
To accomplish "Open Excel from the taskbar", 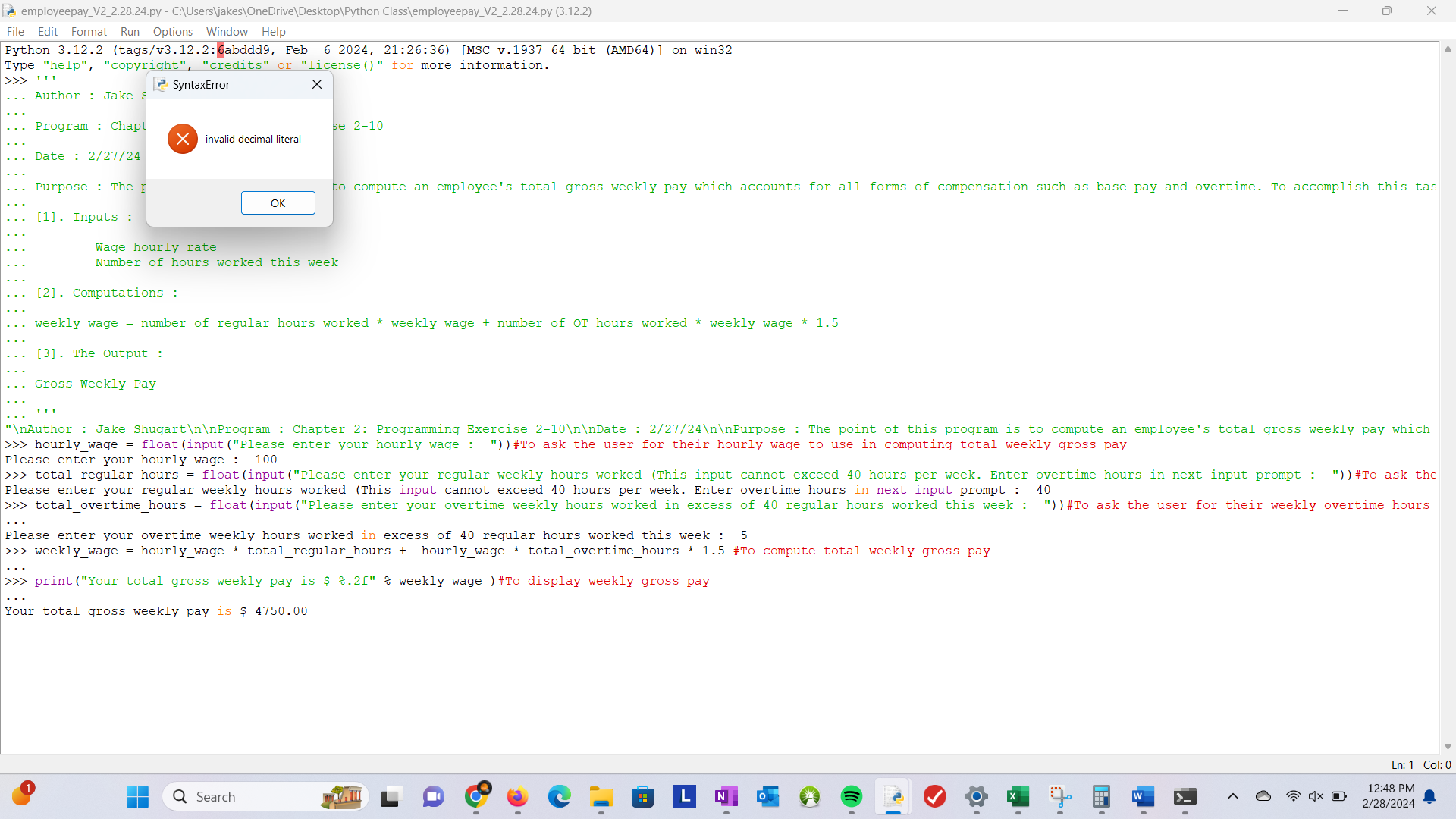I will point(1018,796).
